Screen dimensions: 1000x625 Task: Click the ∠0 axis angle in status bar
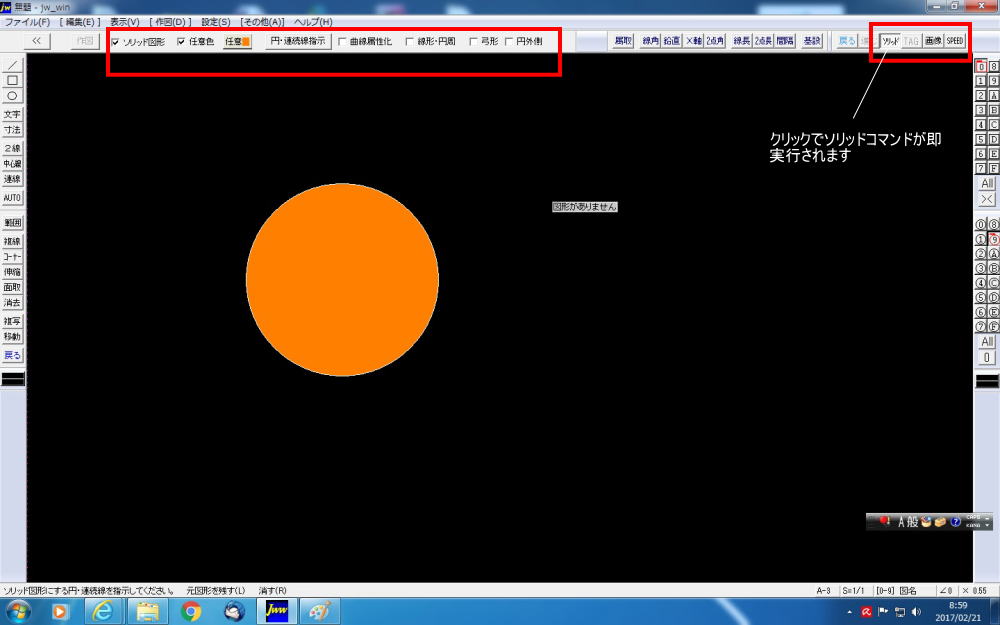coord(946,591)
